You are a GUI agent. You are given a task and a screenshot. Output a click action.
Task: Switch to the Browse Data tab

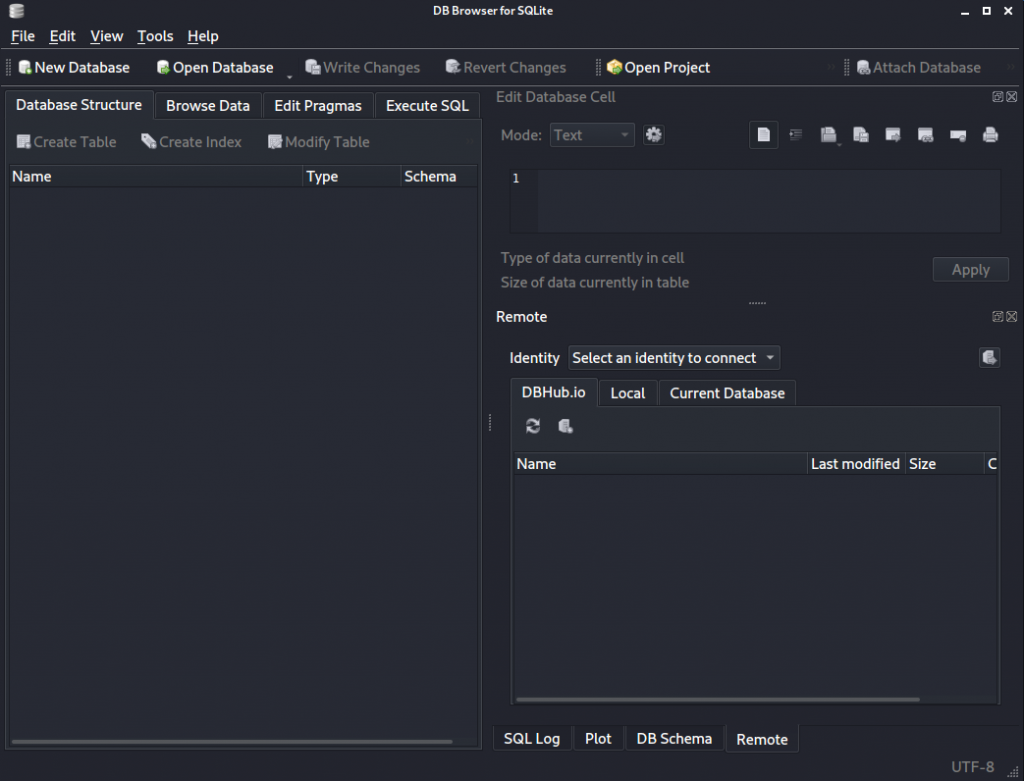(208, 106)
